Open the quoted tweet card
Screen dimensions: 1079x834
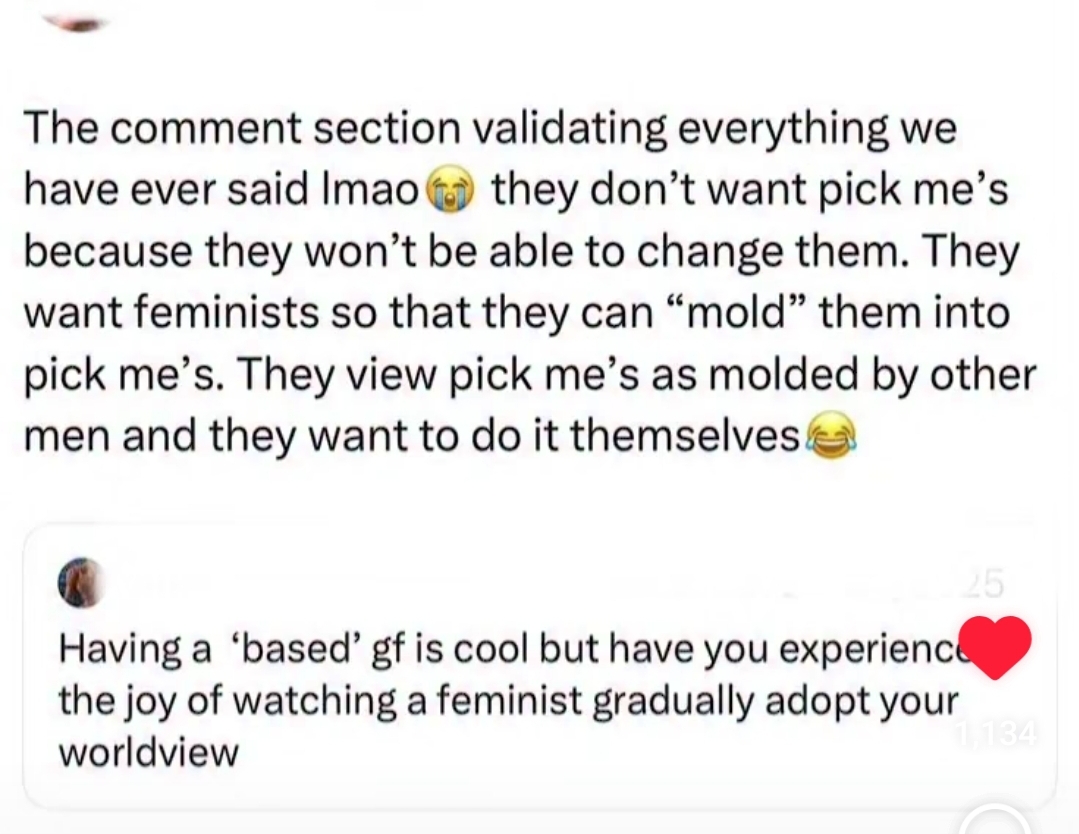tap(540, 666)
